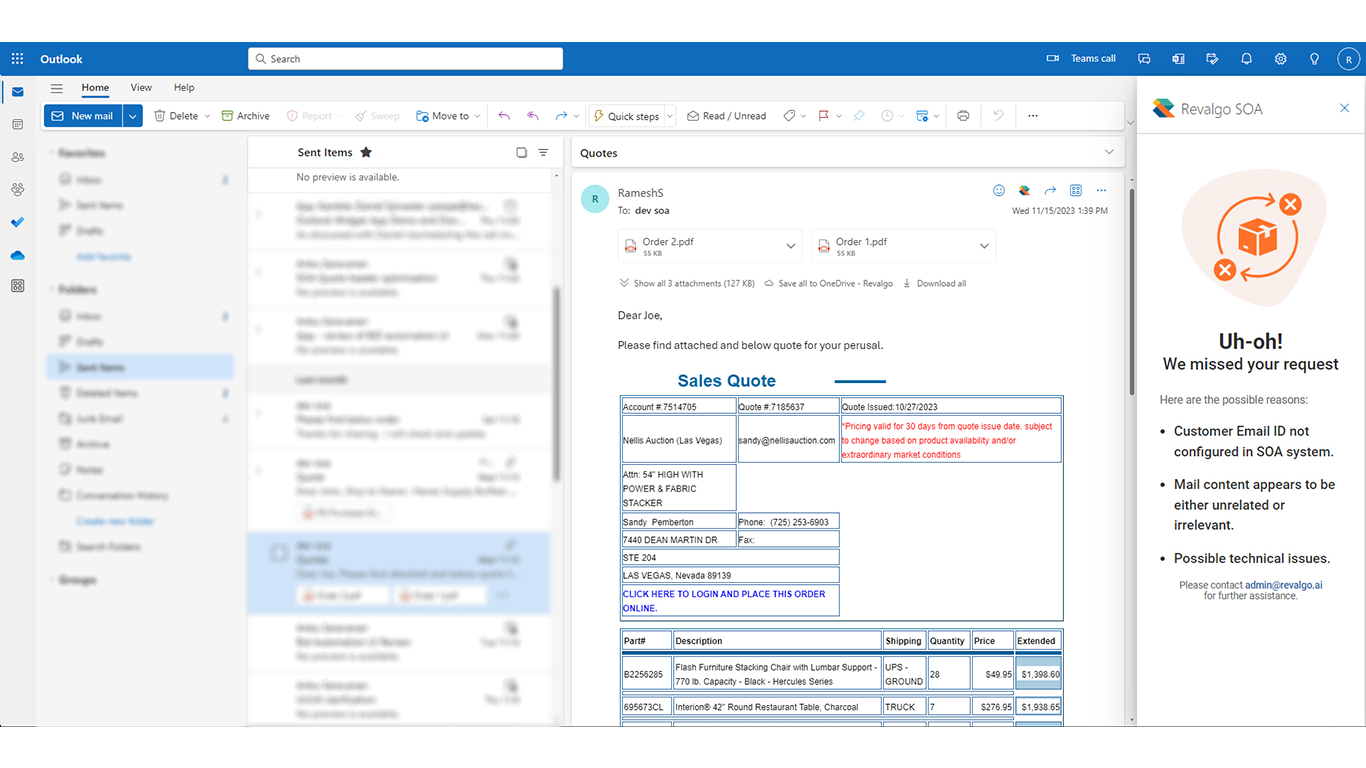Collapse the Quotes conversation chevron
1366x768 pixels.
1109,152
